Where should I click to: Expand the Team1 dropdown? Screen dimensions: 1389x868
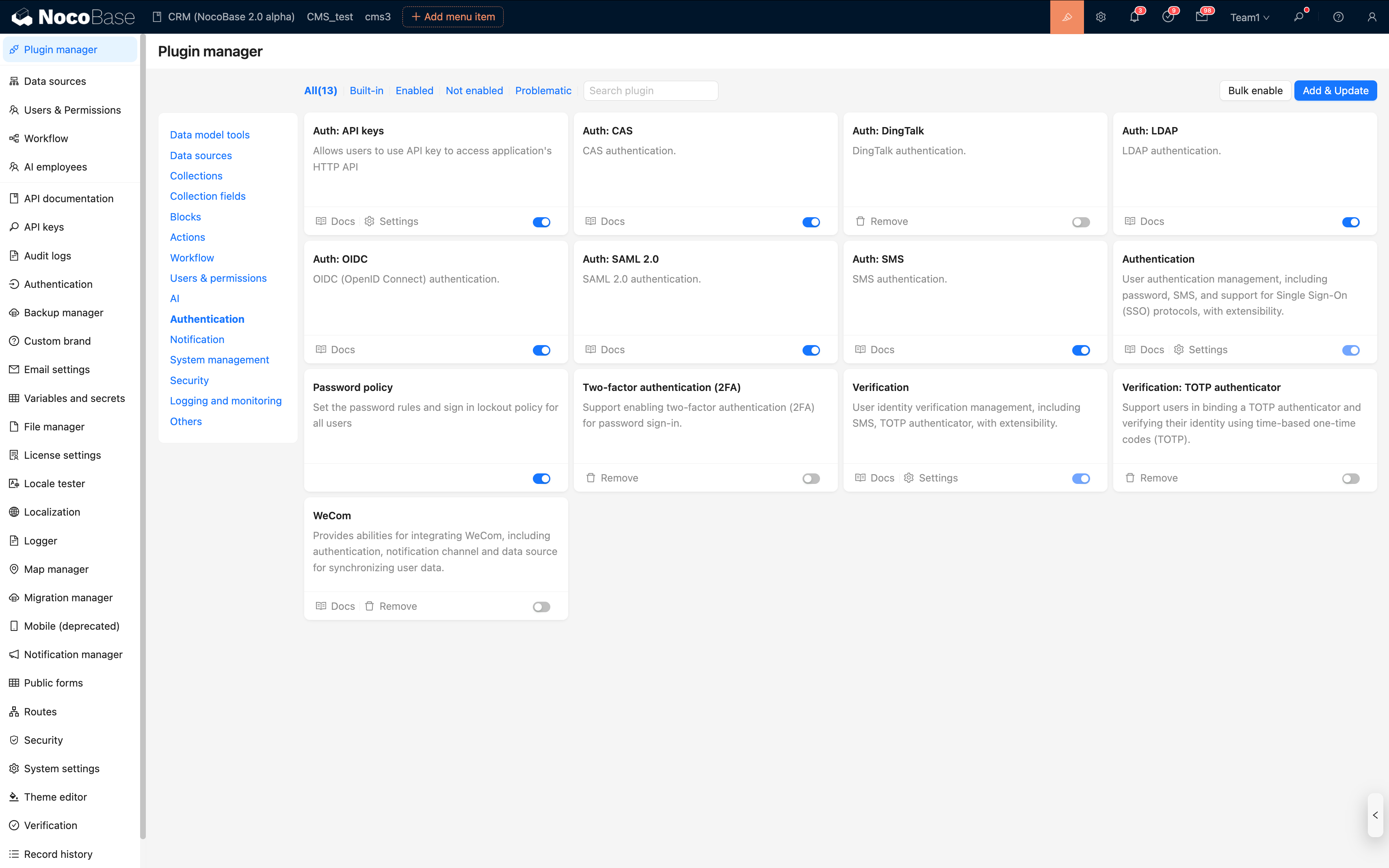click(1249, 17)
